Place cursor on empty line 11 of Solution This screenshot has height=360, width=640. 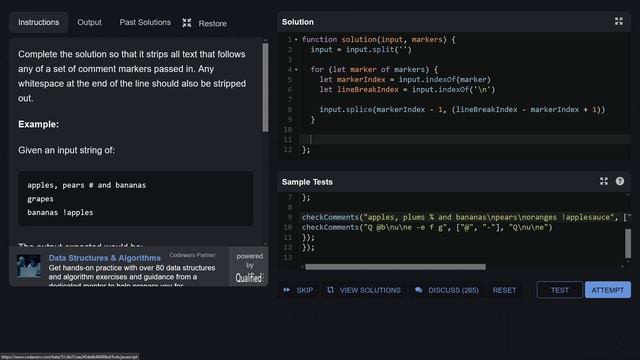coord(465,140)
